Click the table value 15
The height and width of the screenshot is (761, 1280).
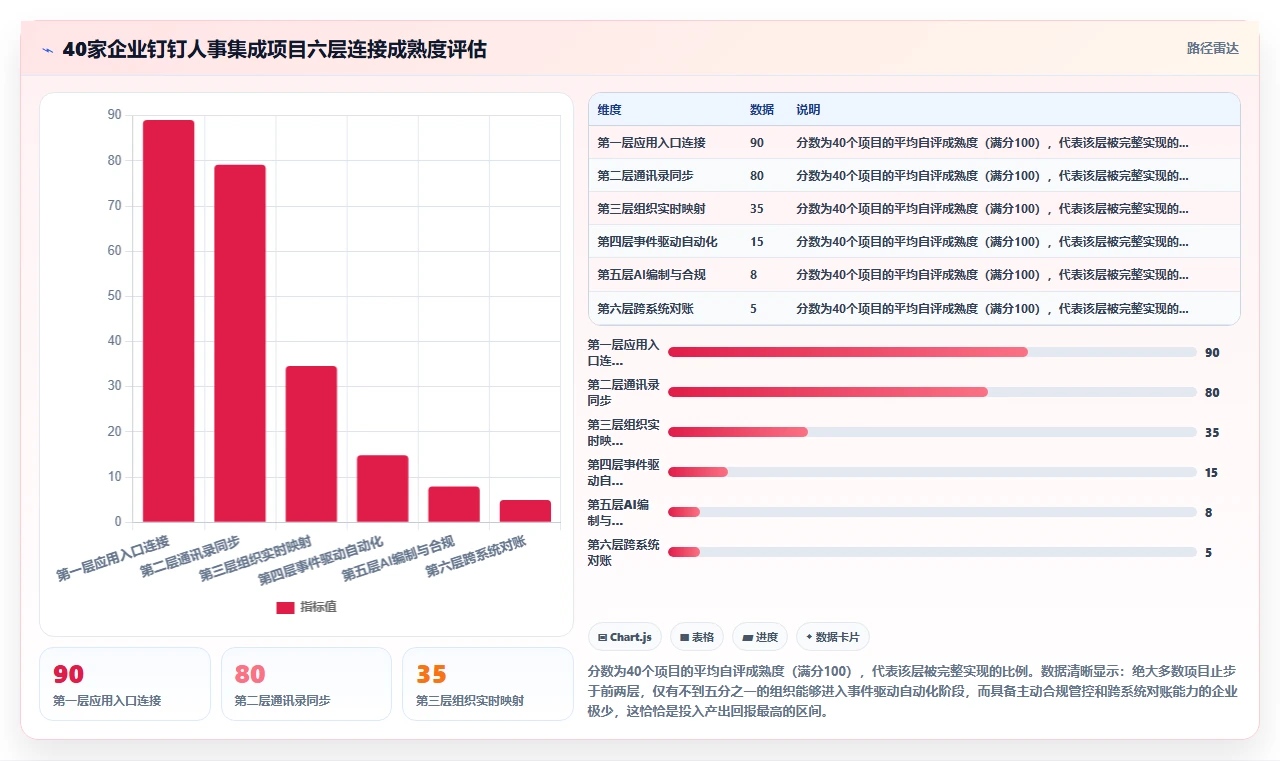click(757, 242)
